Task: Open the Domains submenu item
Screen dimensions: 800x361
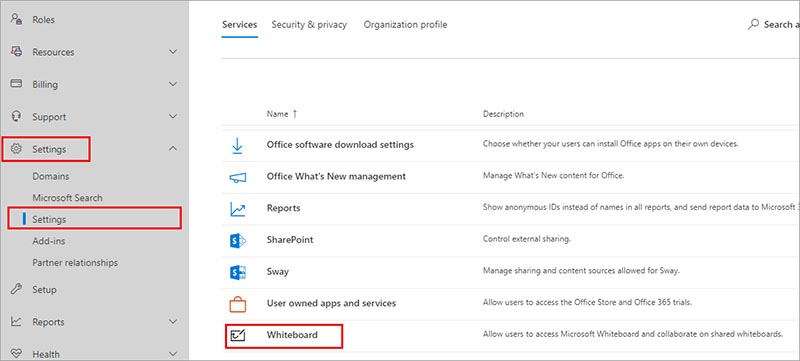Action: (51, 176)
